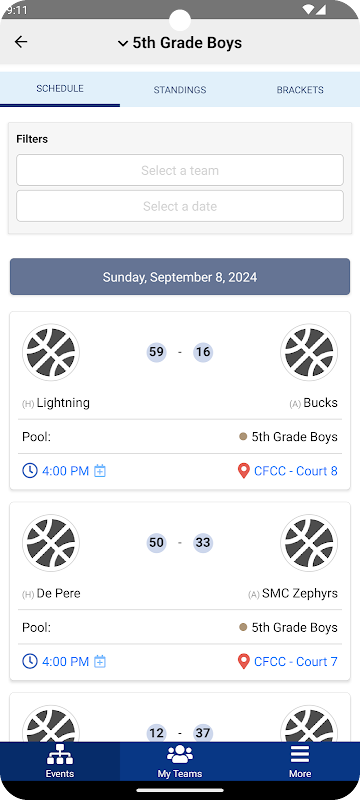Switch to the Brackets tab
Viewport: 360px width, 800px height.
pos(300,90)
